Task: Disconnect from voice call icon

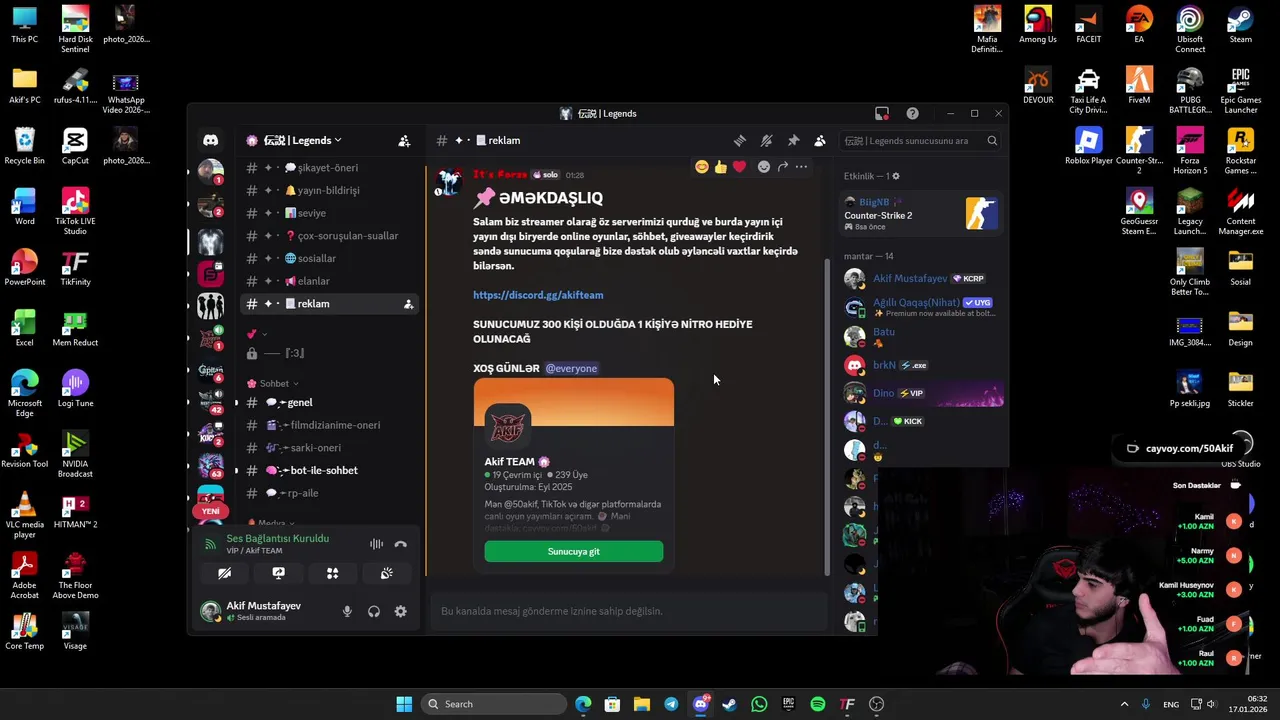Action: pos(401,544)
